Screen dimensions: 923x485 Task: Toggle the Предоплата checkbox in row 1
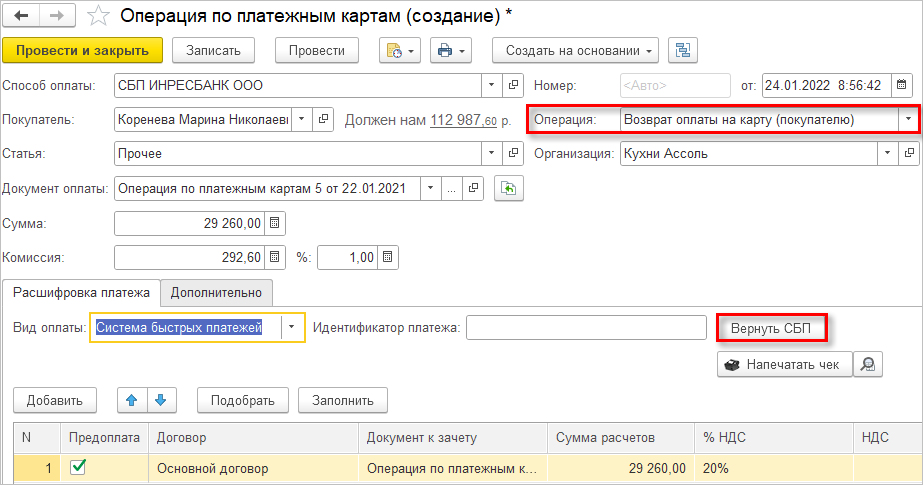pyautogui.click(x=77, y=467)
